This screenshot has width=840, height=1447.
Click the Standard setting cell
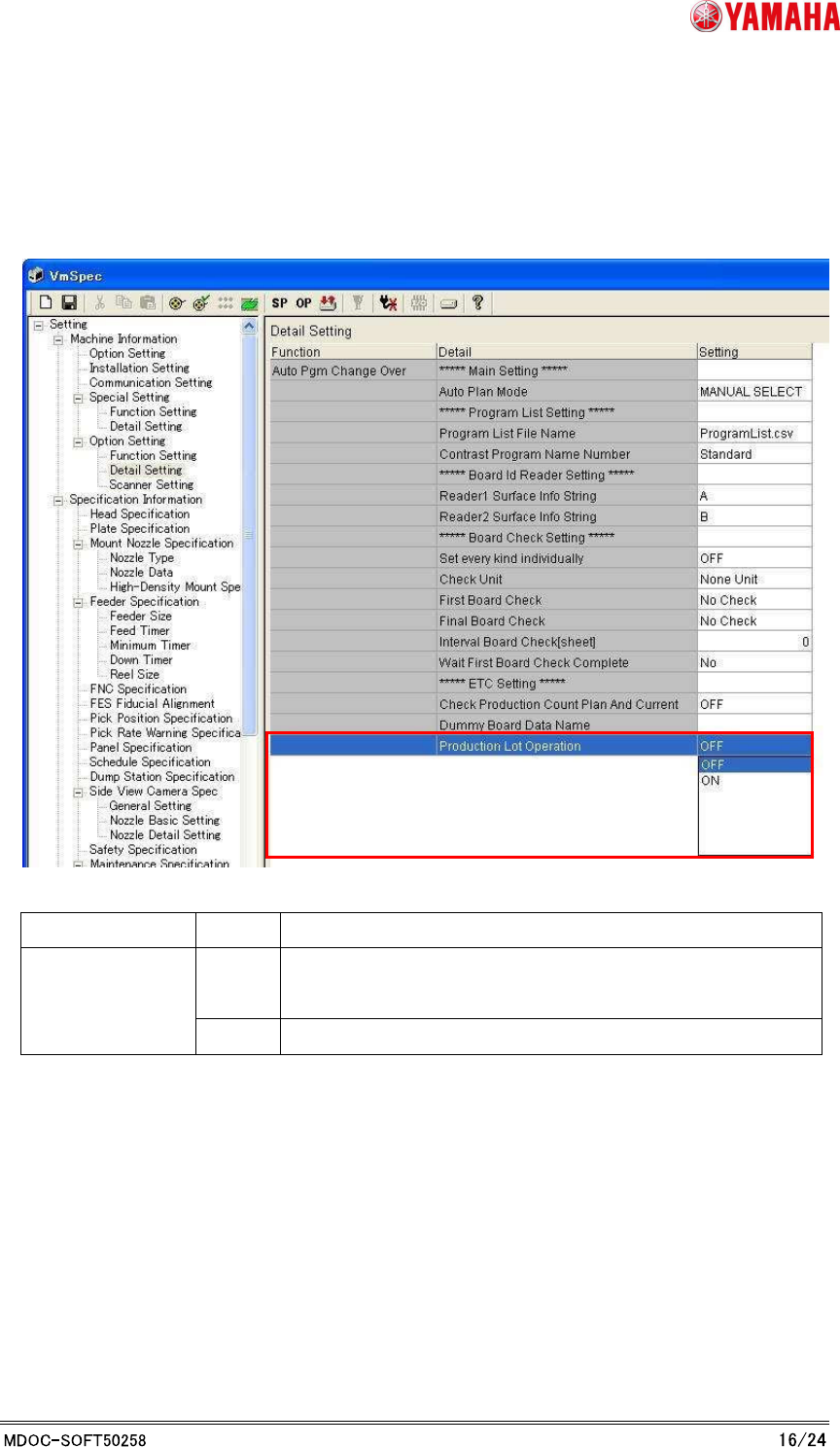(x=754, y=454)
